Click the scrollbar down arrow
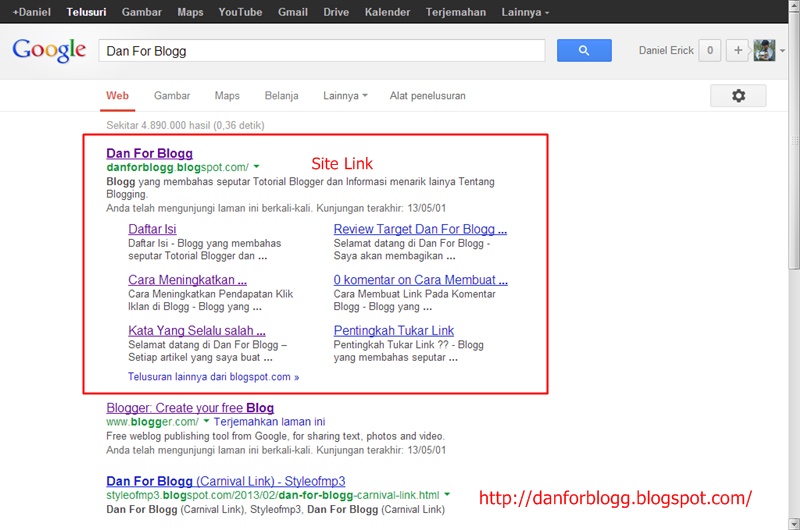Viewport: 800px width, 530px height. (794, 524)
